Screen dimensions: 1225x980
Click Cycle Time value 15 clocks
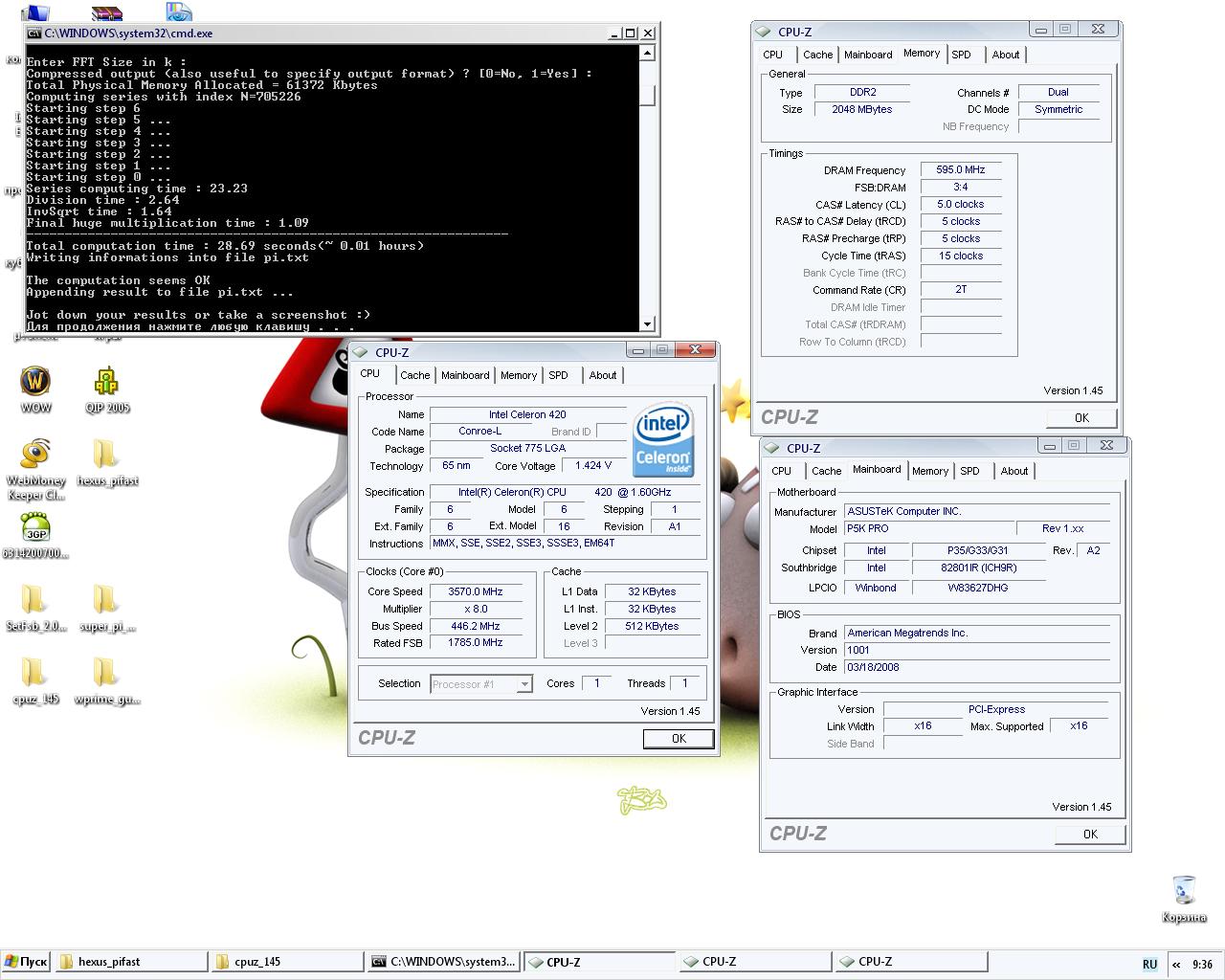961,256
